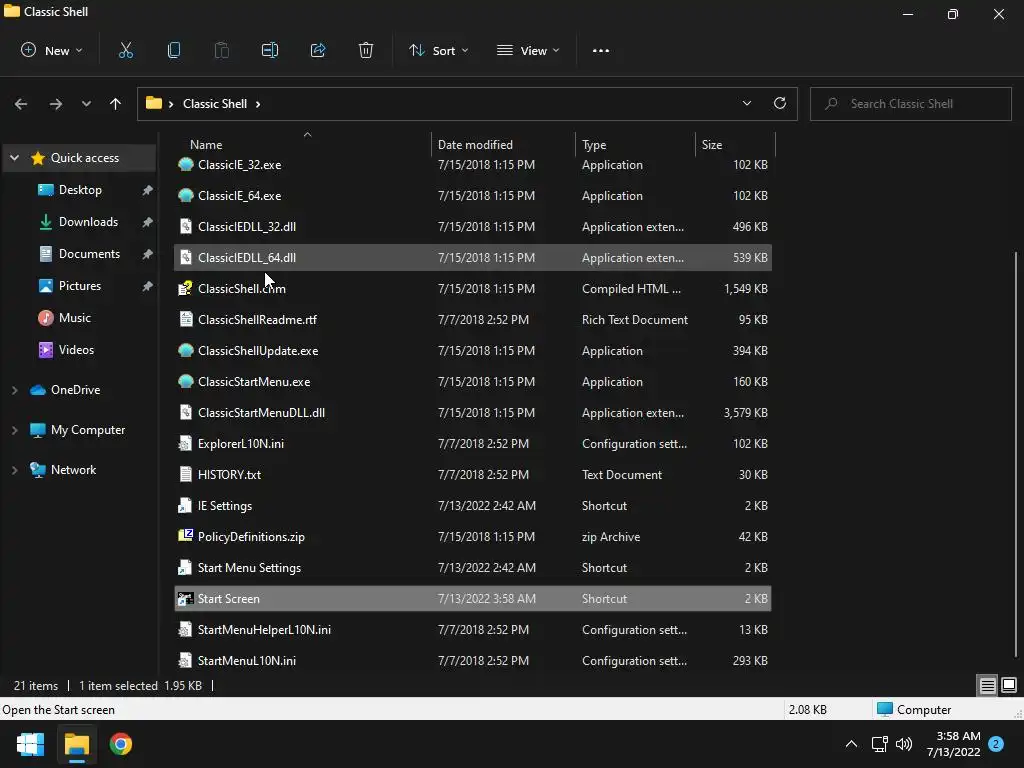1024x768 pixels.
Task: Click the Share icon in toolbar
Action: point(318,50)
